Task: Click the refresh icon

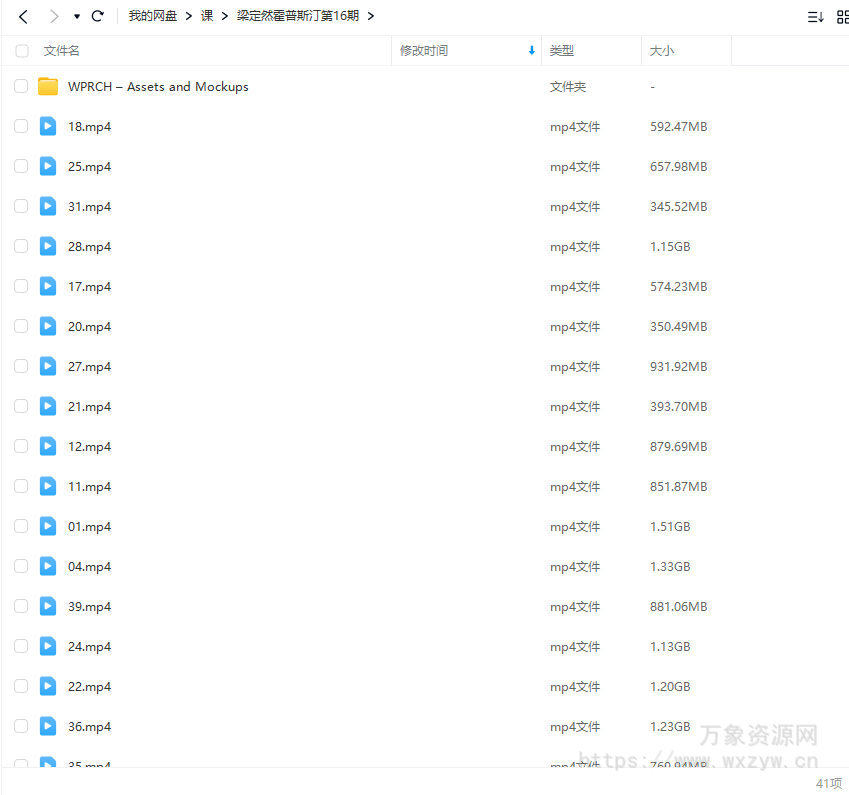Action: click(97, 16)
